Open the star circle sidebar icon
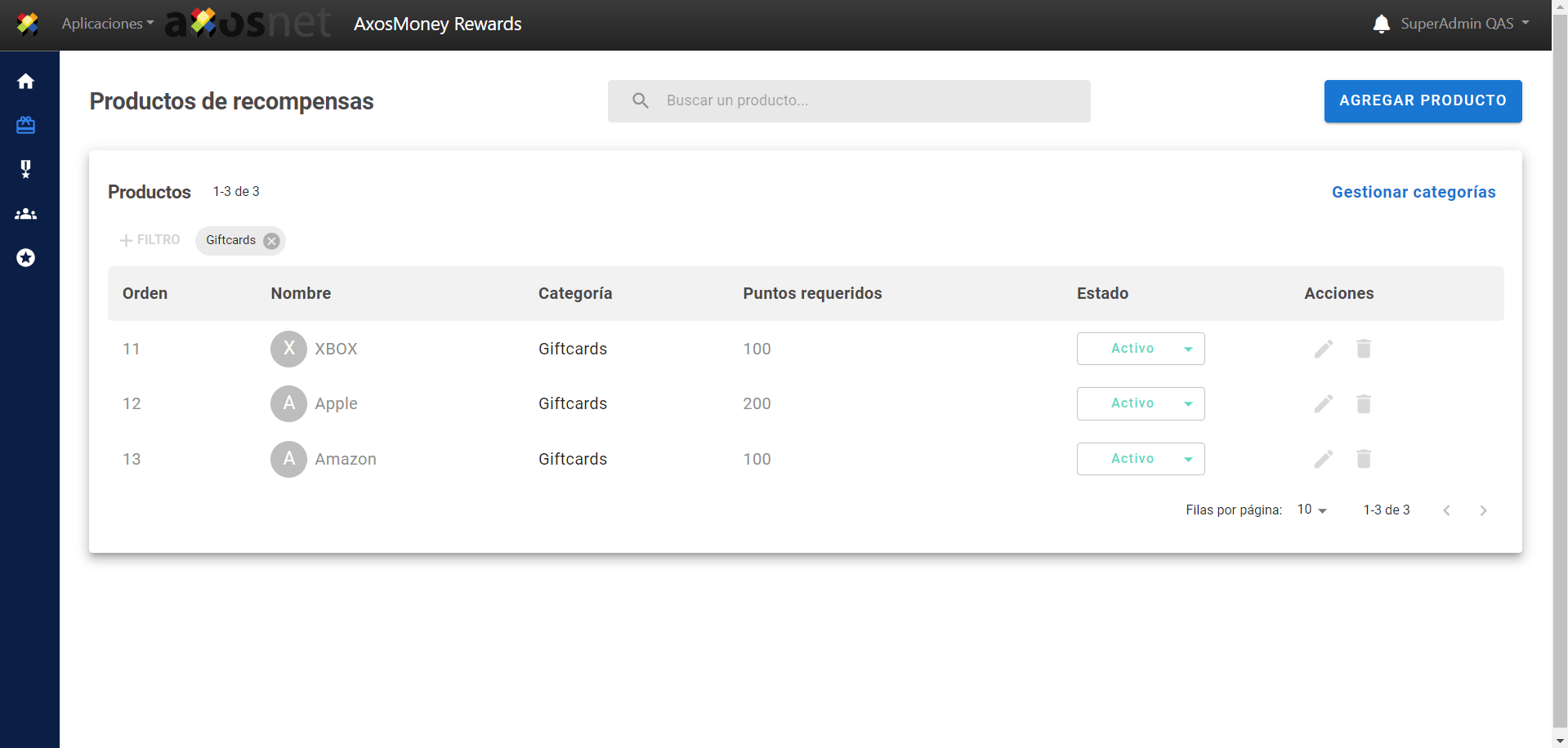 coord(26,258)
